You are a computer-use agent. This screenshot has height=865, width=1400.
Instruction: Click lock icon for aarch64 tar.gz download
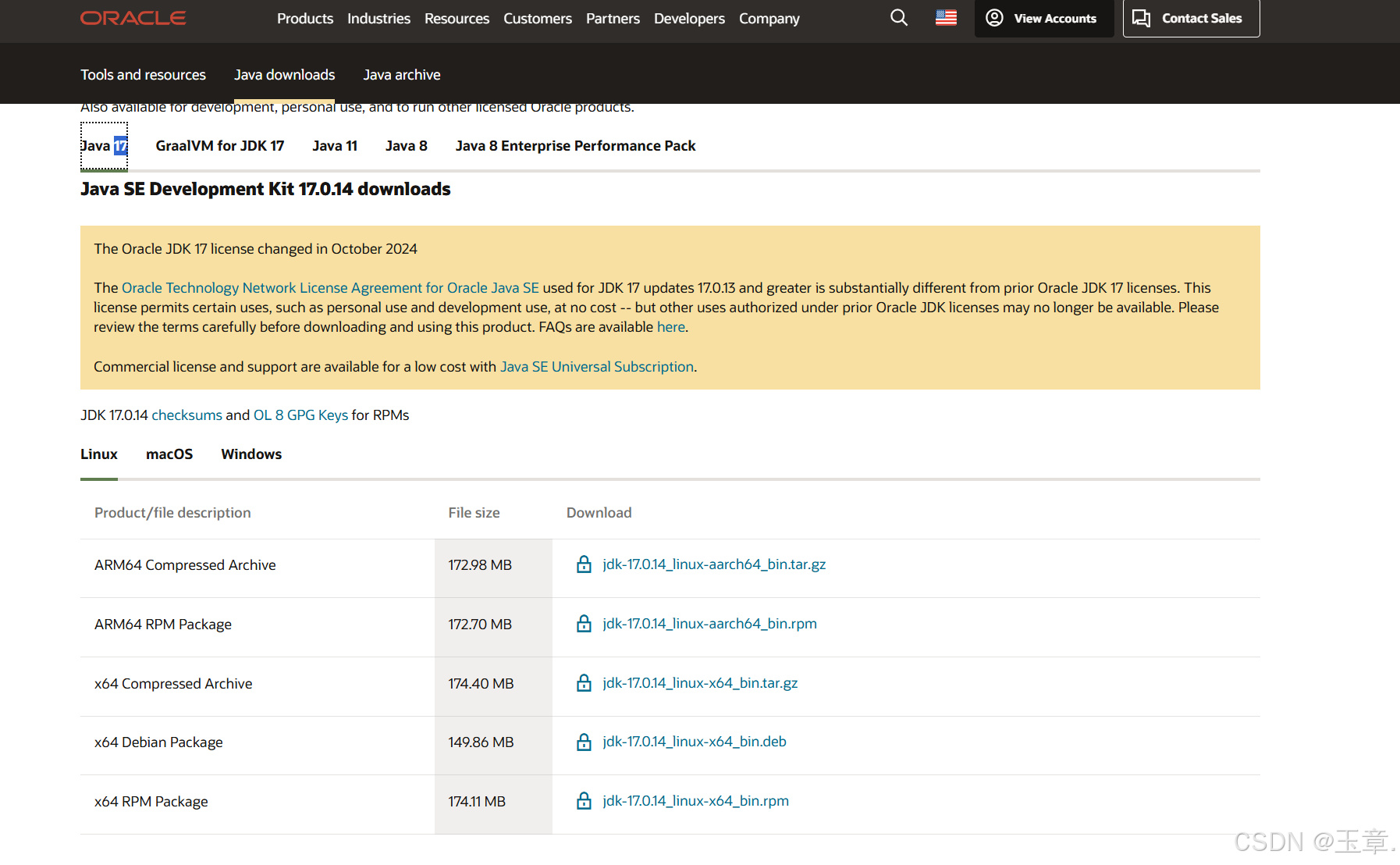click(584, 564)
